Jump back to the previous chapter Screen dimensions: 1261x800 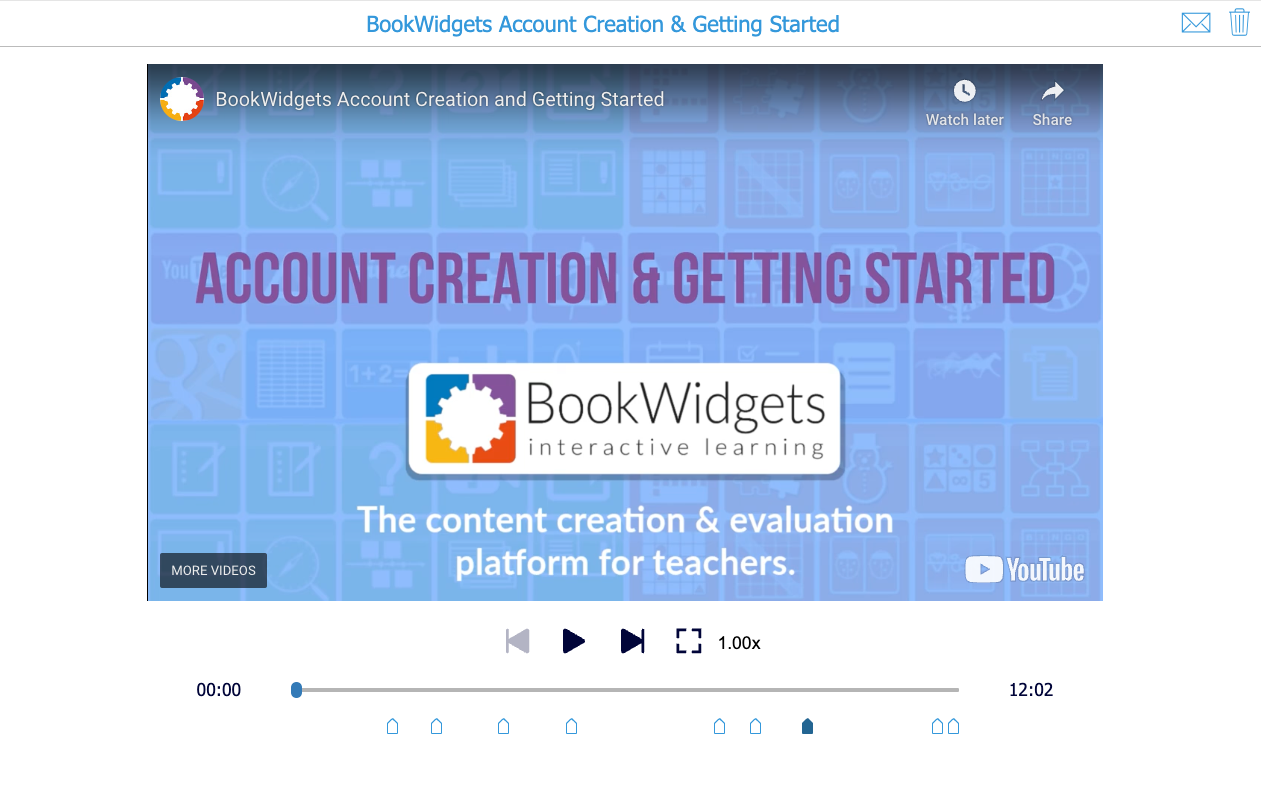(517, 641)
